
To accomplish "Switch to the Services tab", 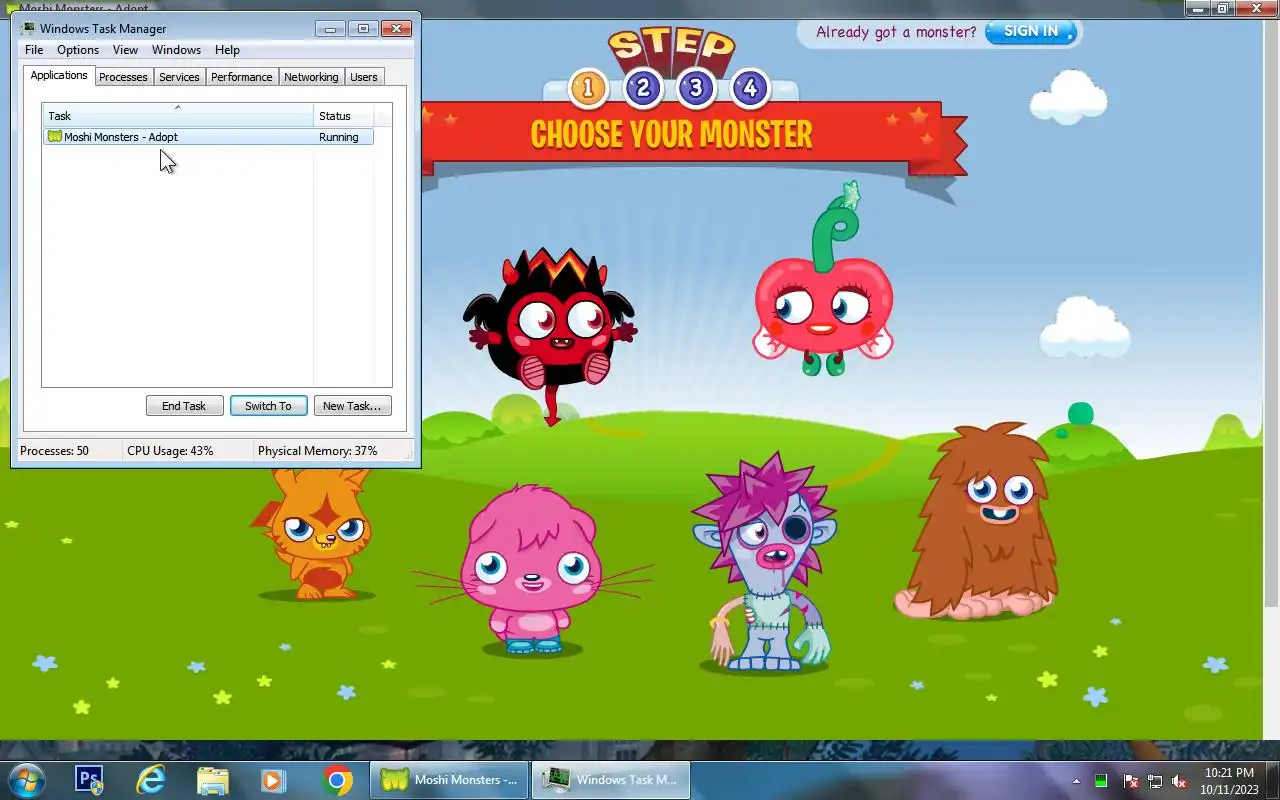I will (x=179, y=77).
